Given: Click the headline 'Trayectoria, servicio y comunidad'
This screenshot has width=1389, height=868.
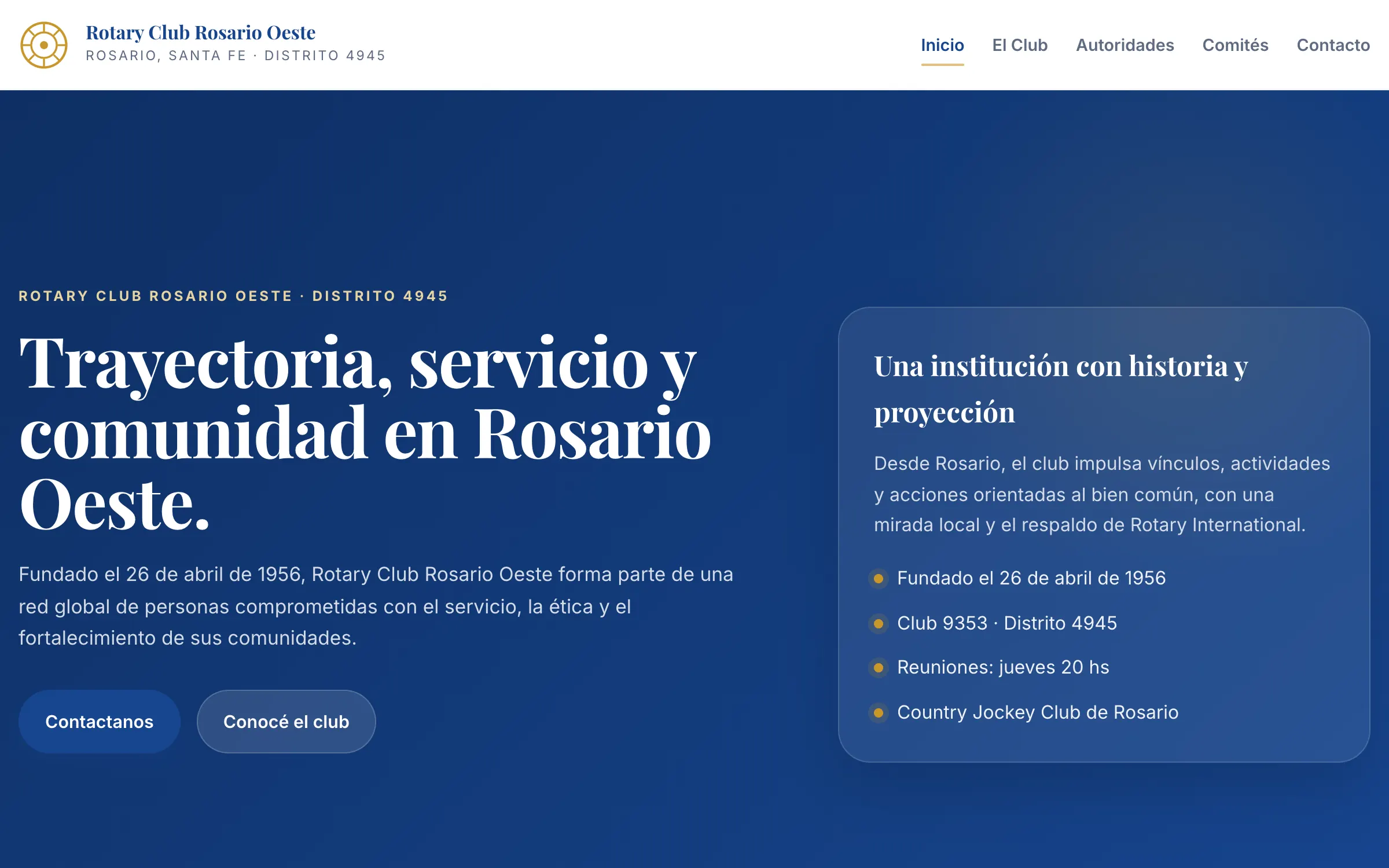Looking at the screenshot, I should [x=365, y=433].
